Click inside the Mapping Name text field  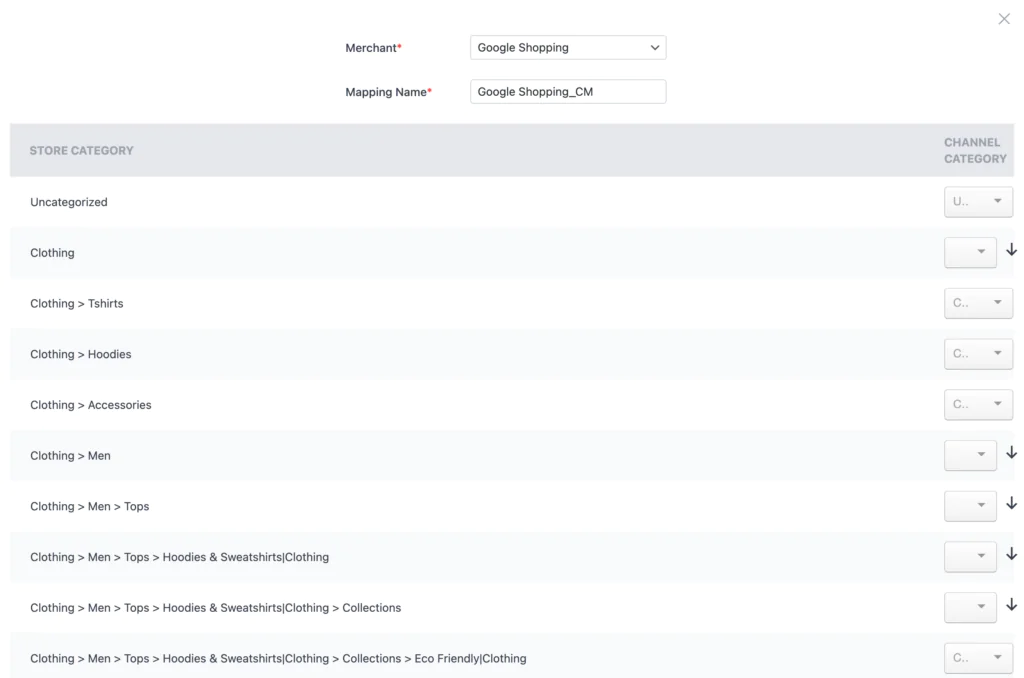(x=567, y=91)
